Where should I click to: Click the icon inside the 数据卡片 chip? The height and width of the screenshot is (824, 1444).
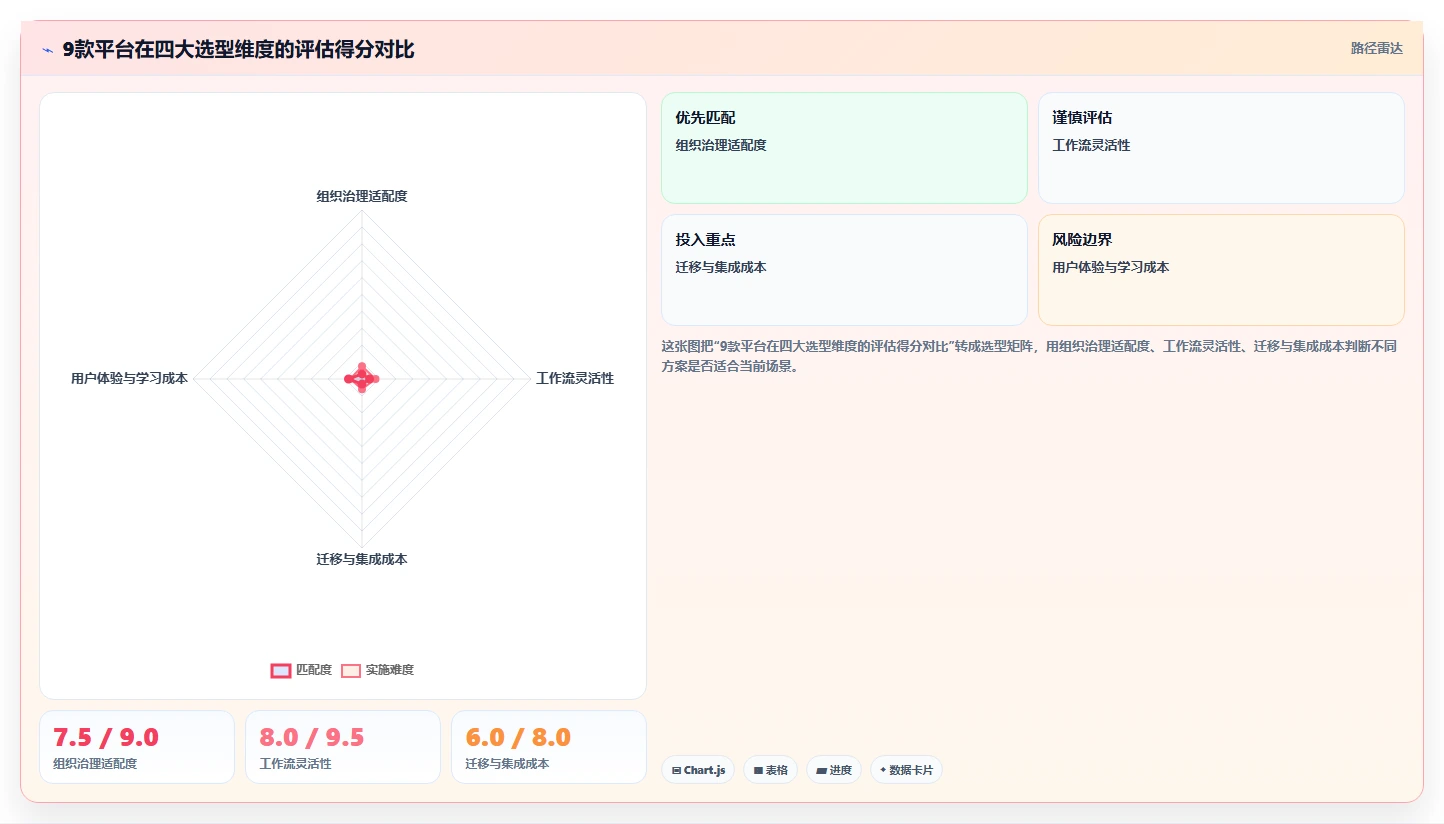[883, 770]
